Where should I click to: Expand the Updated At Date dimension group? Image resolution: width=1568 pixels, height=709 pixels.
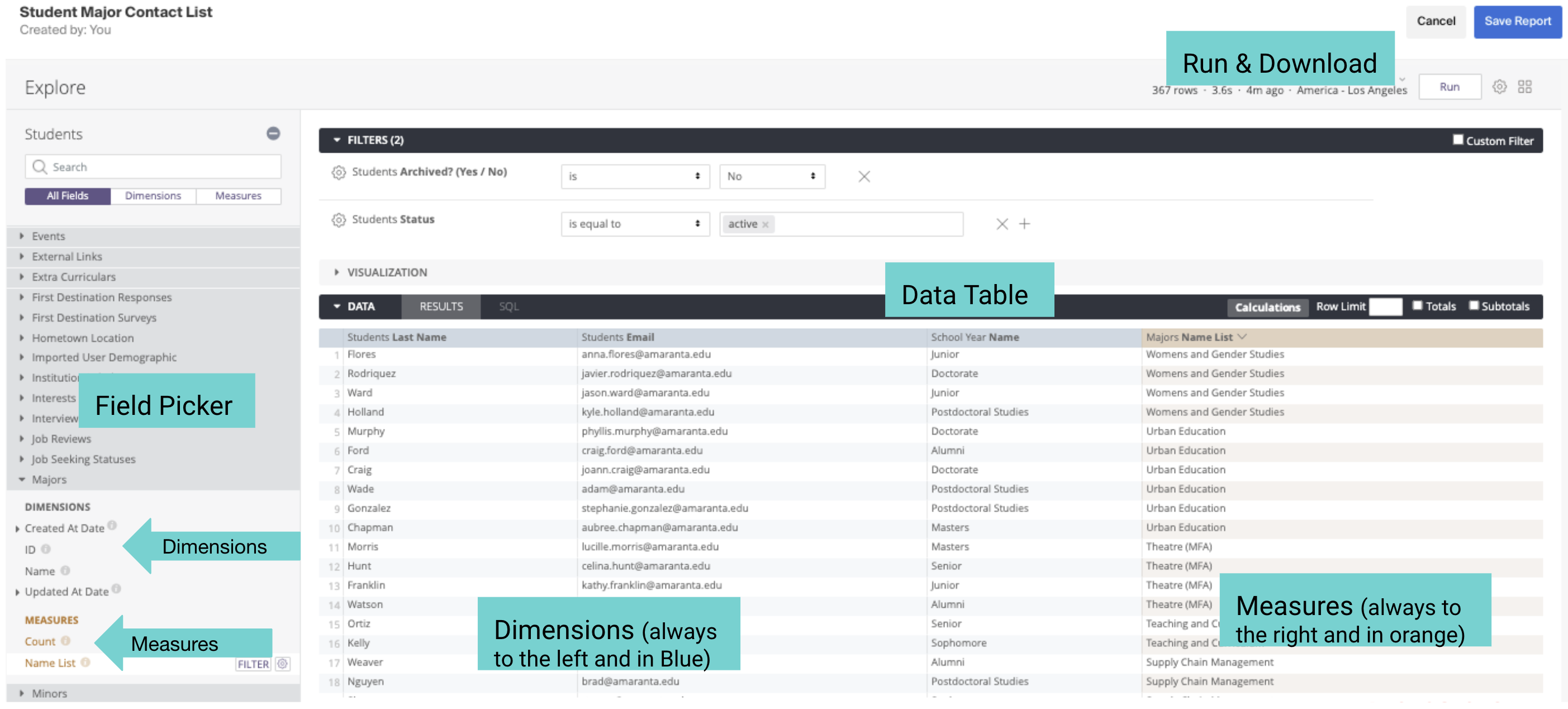pos(18,592)
